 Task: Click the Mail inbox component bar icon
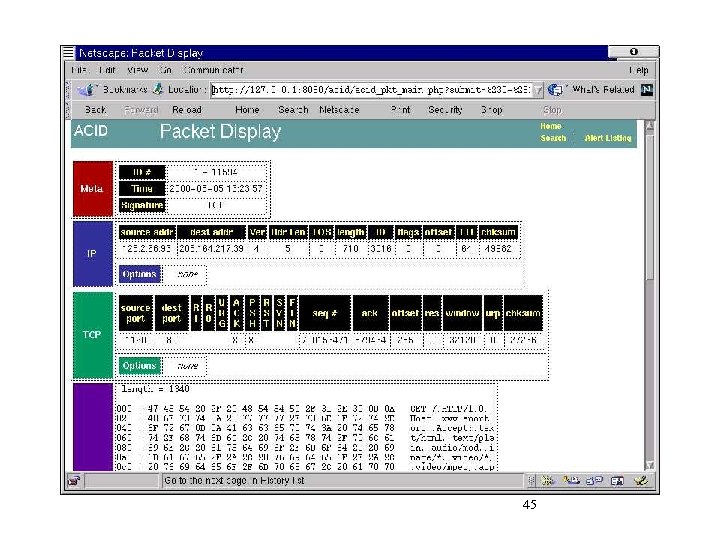click(x=571, y=481)
